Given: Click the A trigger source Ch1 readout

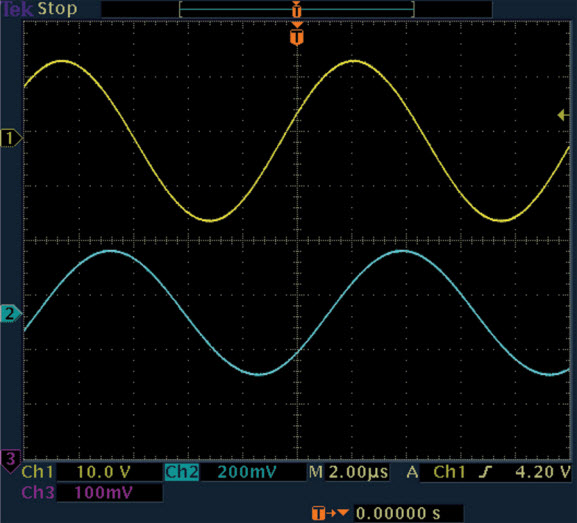Looking at the screenshot, I should point(436,472).
